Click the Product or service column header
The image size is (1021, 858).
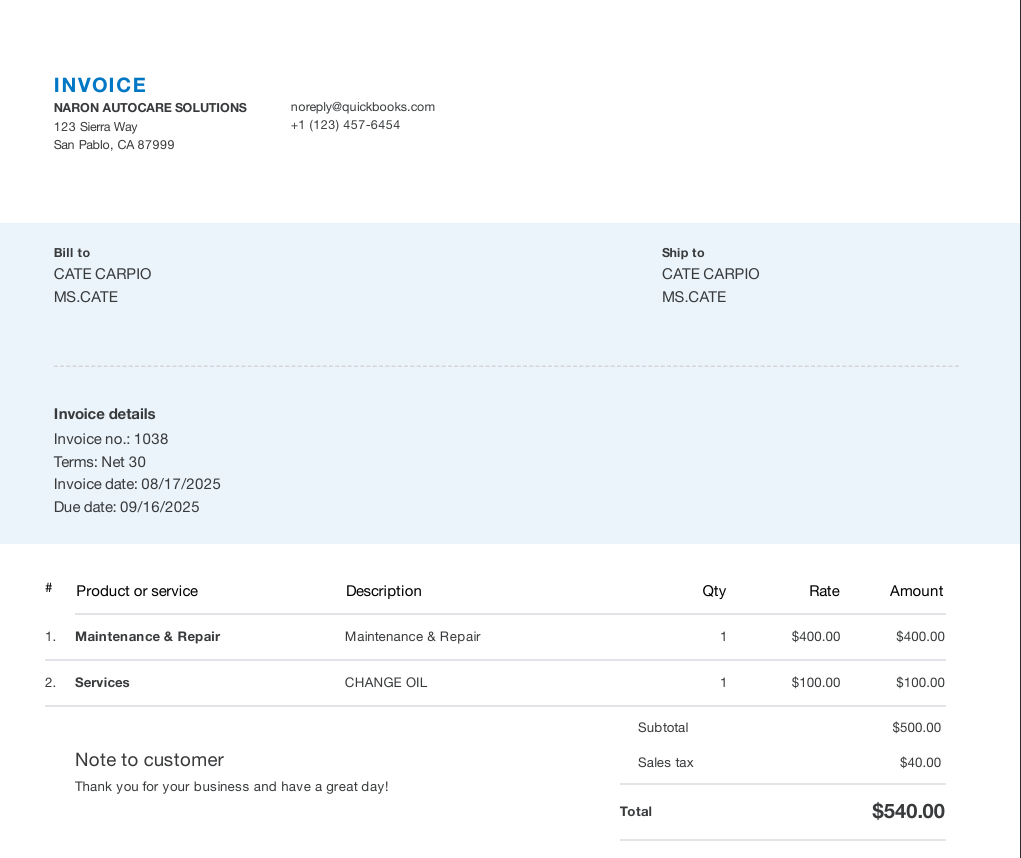point(137,591)
